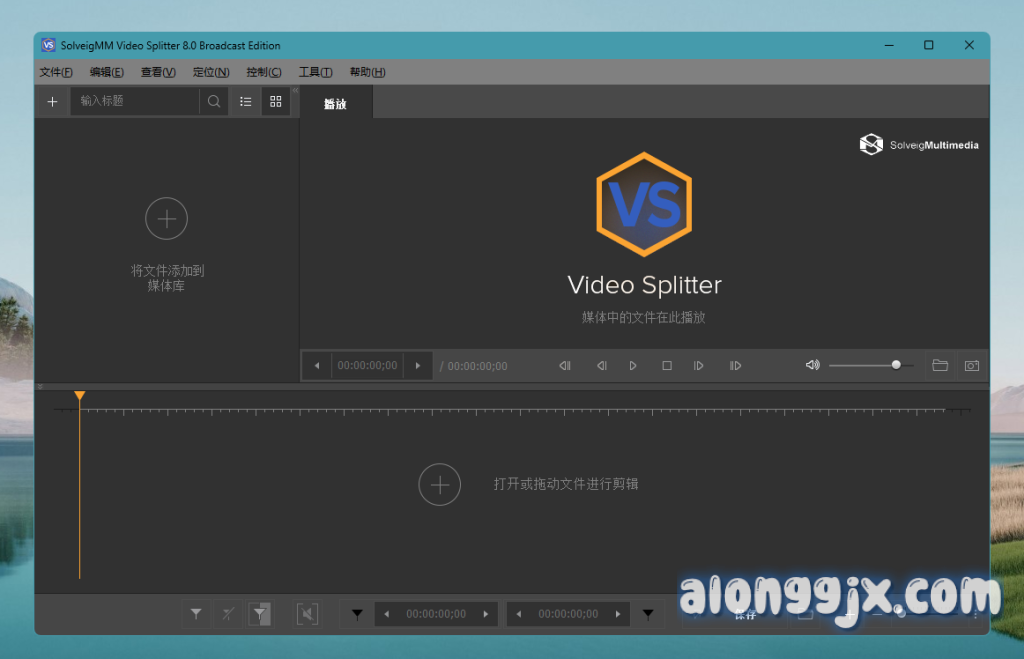Image resolution: width=1024 pixels, height=659 pixels.
Task: Click the right arrow of fragment start timecode
Action: 486,614
